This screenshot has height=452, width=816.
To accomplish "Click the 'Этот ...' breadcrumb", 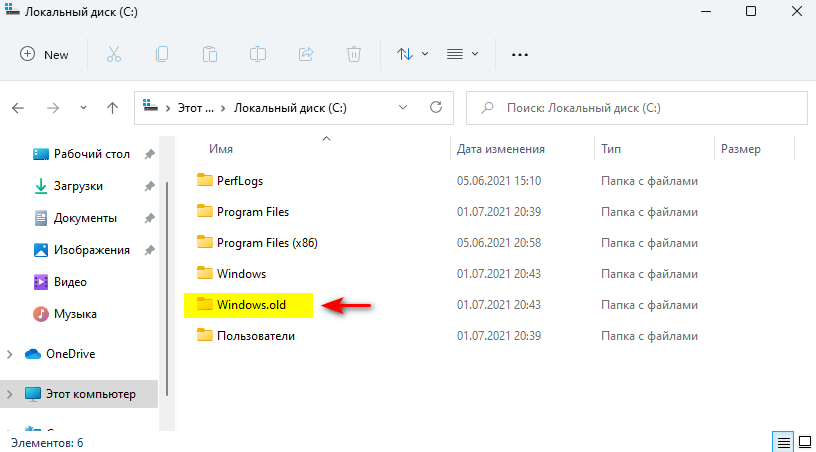I will 196,108.
